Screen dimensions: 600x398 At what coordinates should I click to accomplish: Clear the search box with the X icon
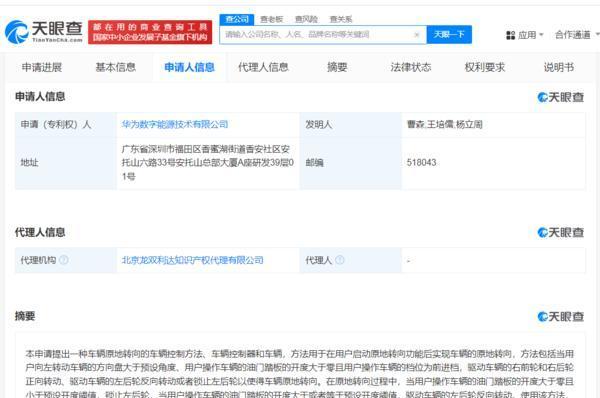[417, 35]
